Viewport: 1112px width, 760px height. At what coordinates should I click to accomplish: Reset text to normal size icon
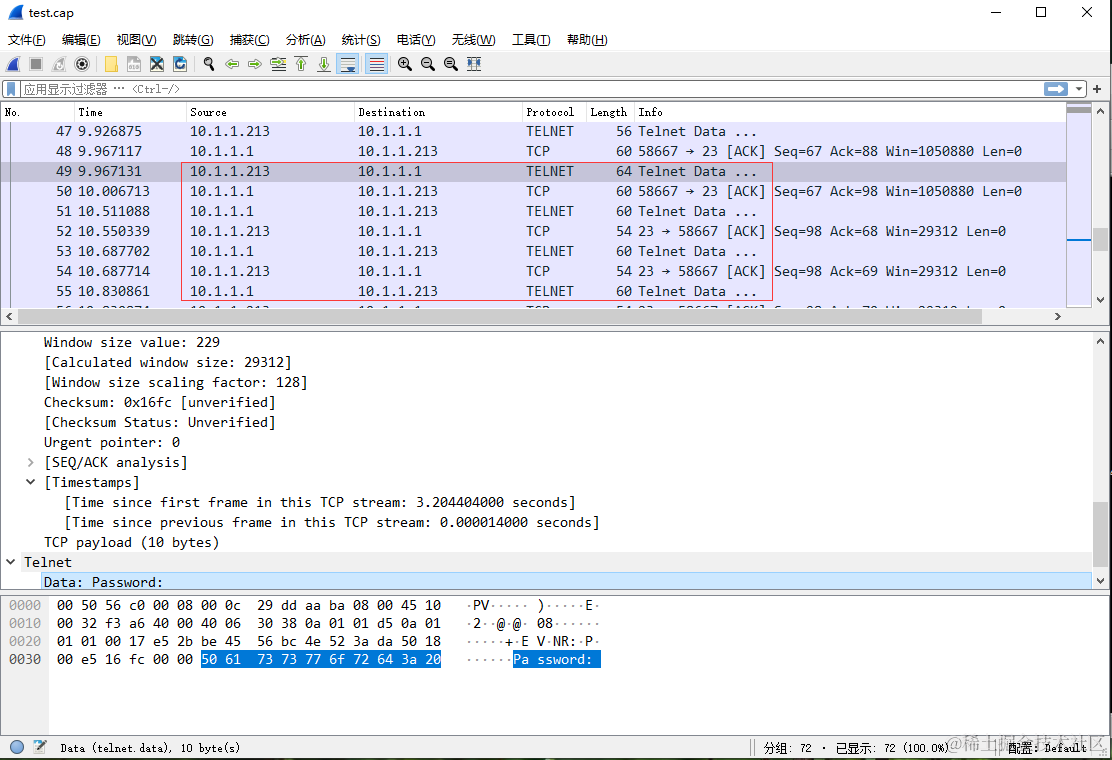pos(450,65)
